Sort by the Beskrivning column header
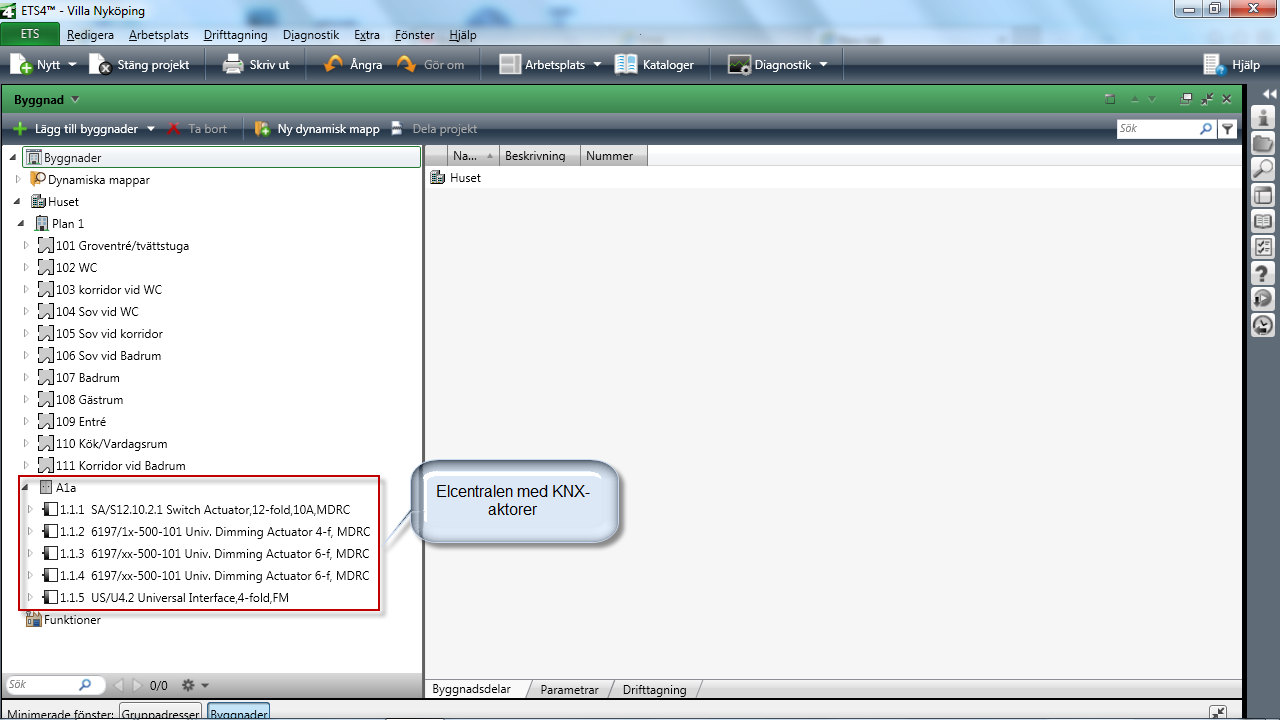This screenshot has width=1280, height=720. click(x=539, y=156)
